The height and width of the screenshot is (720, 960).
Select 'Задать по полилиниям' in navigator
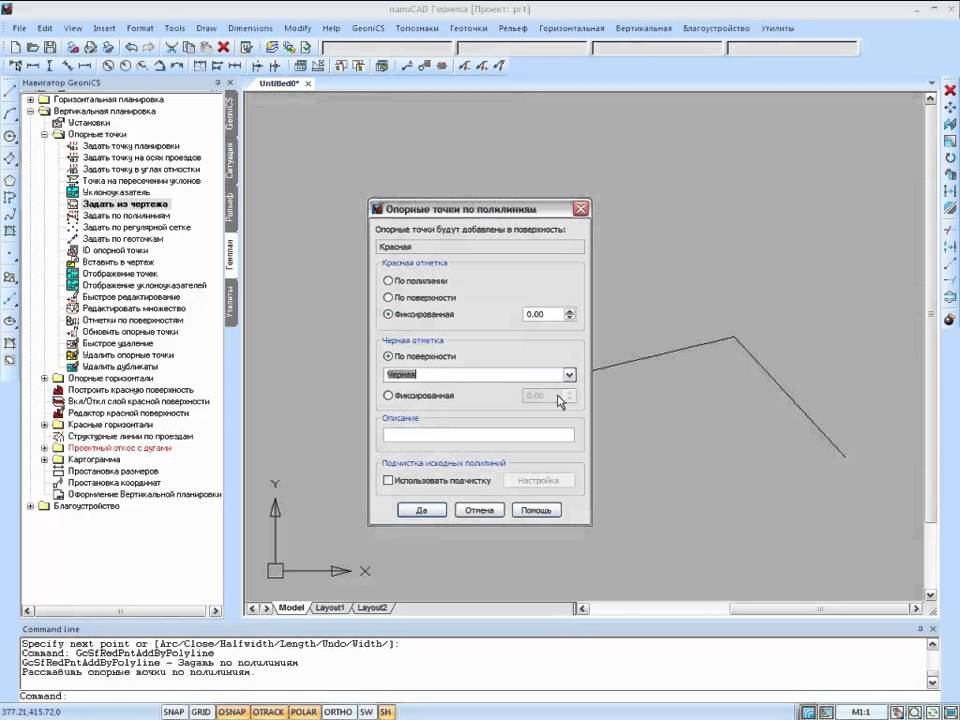point(126,216)
